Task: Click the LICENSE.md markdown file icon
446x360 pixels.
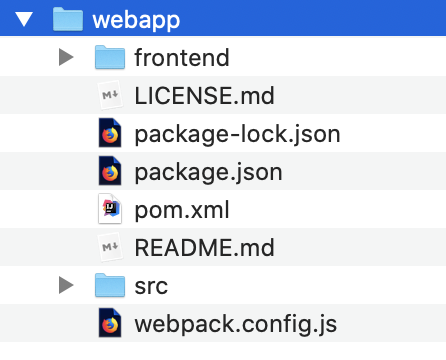Action: [110, 95]
